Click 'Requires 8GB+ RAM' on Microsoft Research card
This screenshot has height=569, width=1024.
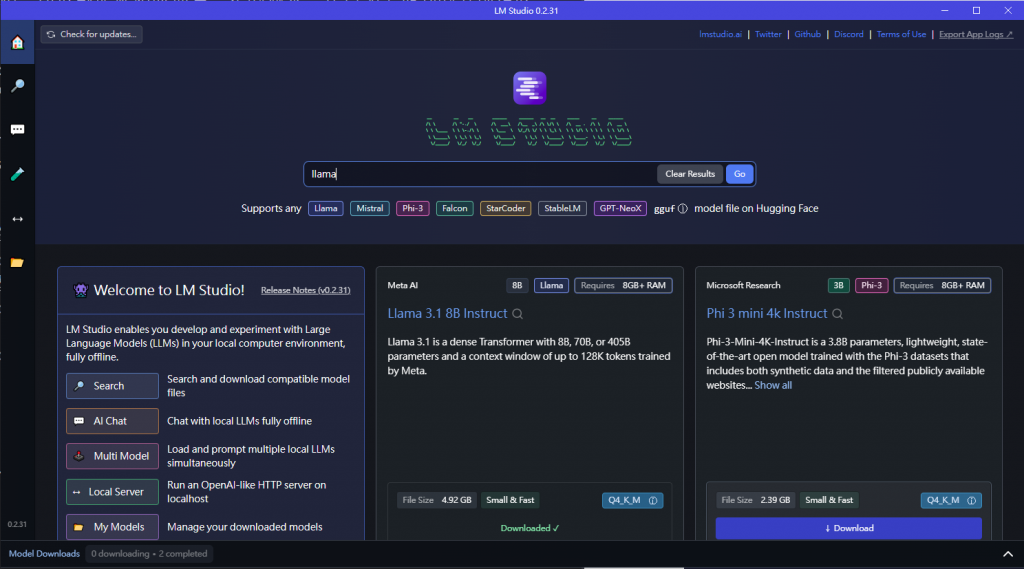point(942,285)
